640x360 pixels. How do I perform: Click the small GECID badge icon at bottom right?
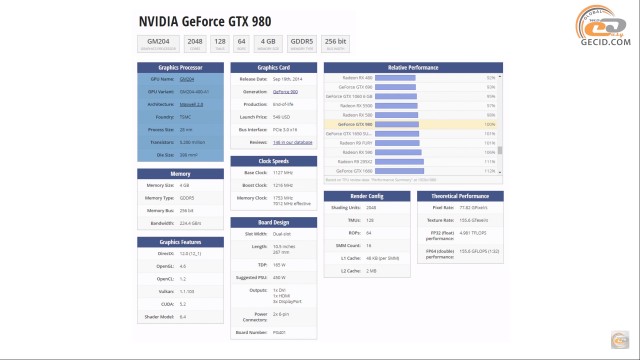pyautogui.click(x=620, y=340)
